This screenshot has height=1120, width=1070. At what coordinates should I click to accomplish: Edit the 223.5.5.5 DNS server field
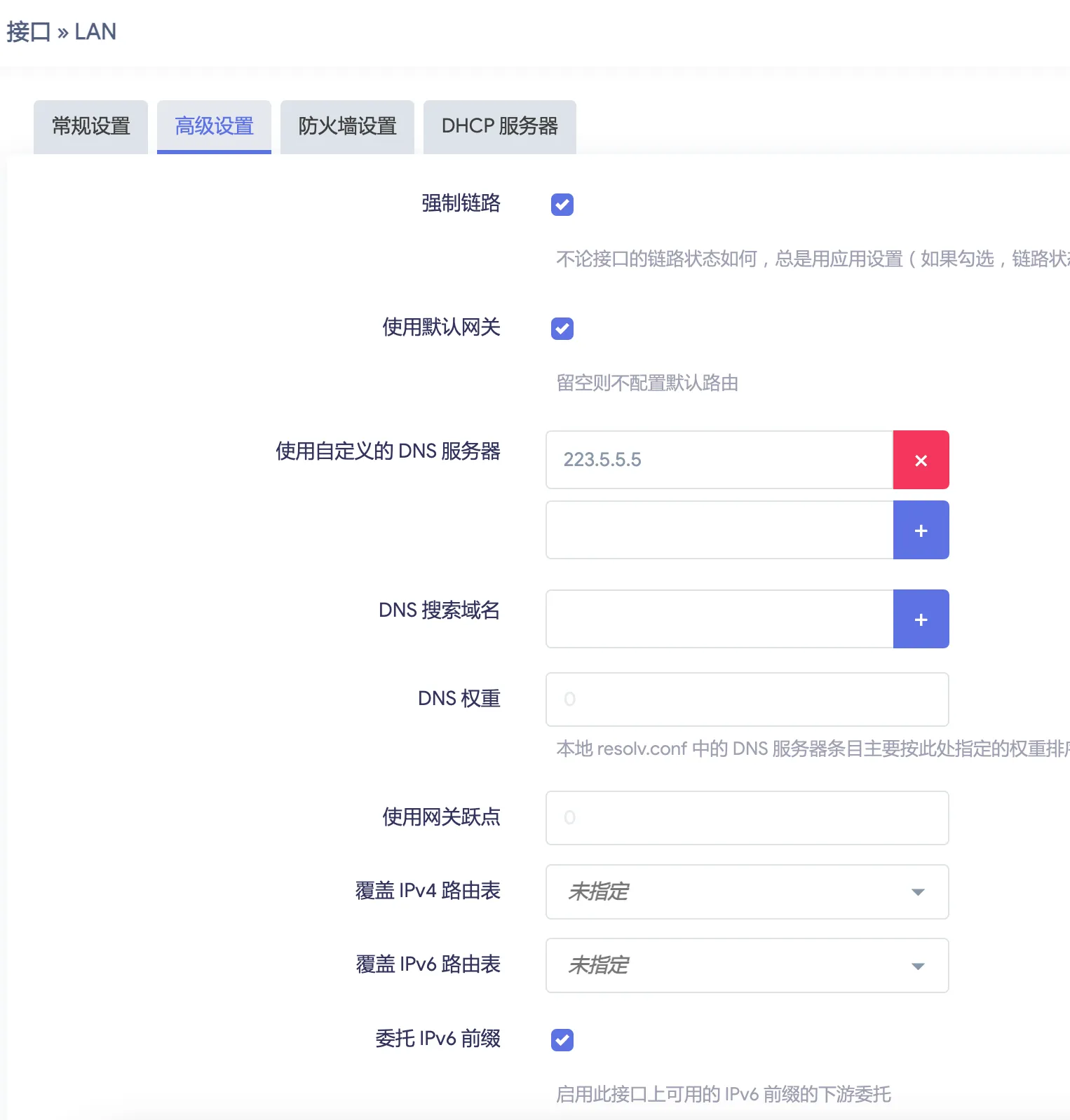[x=719, y=460]
